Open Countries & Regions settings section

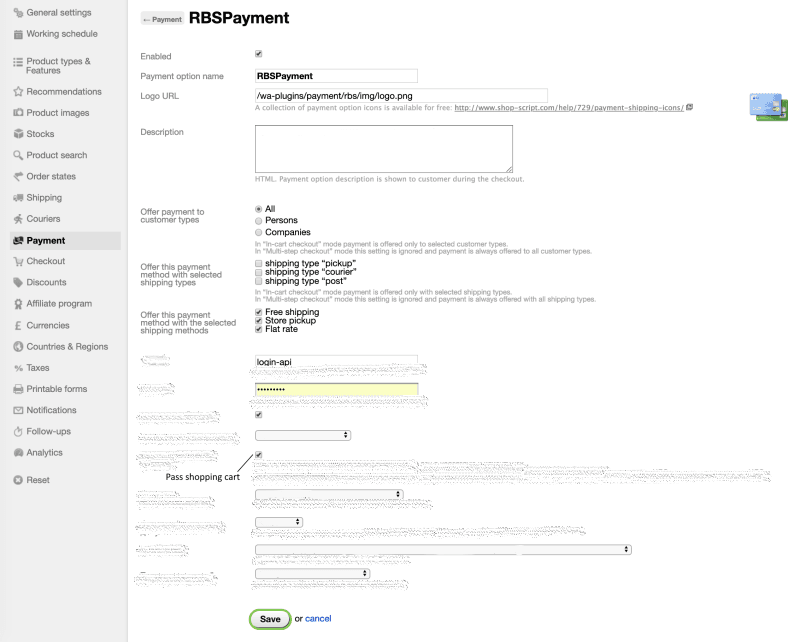pyautogui.click(x=67, y=347)
